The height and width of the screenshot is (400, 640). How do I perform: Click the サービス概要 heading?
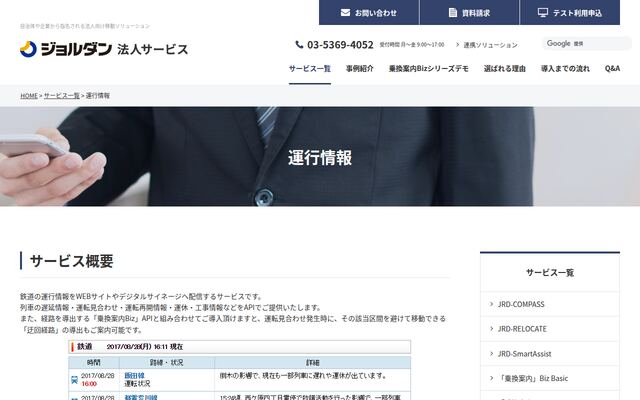(71, 261)
